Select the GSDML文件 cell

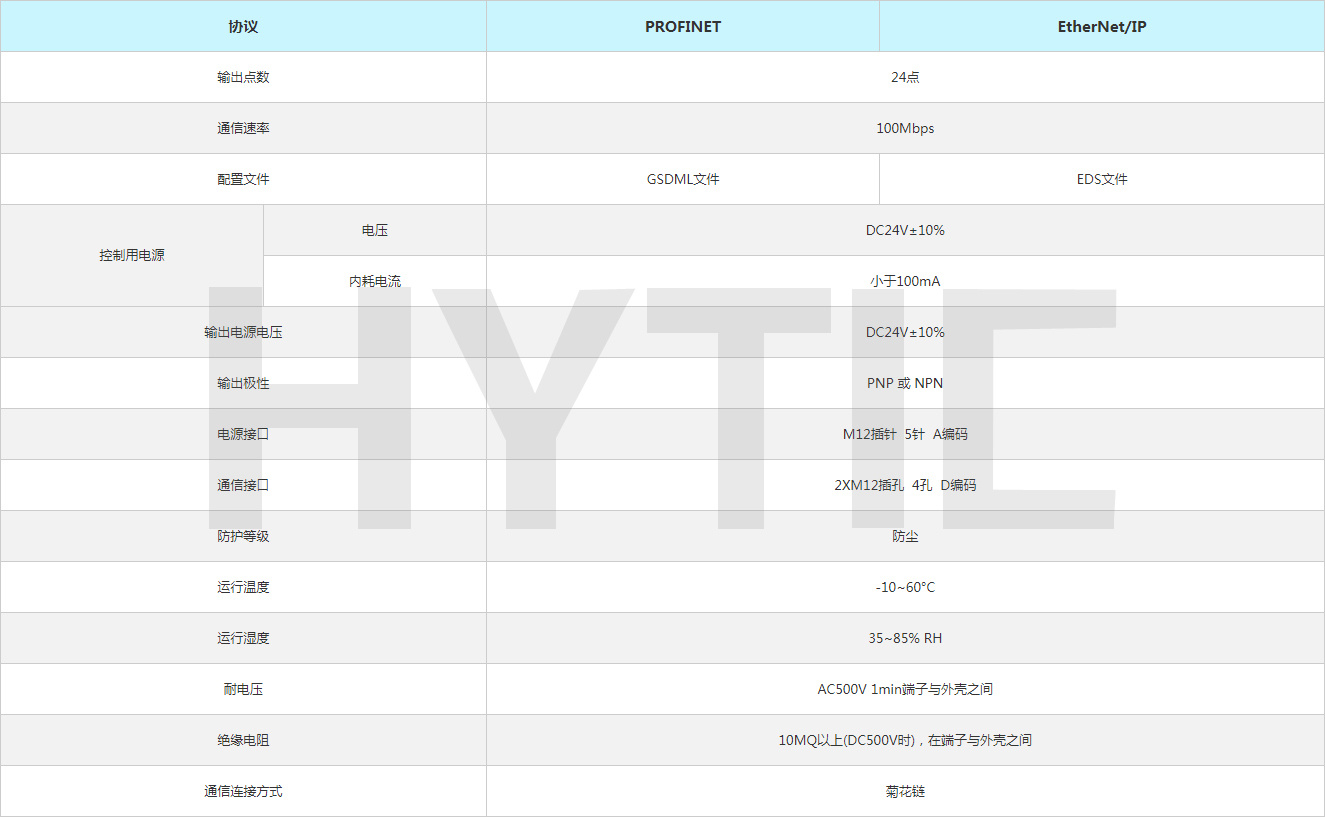[683, 179]
